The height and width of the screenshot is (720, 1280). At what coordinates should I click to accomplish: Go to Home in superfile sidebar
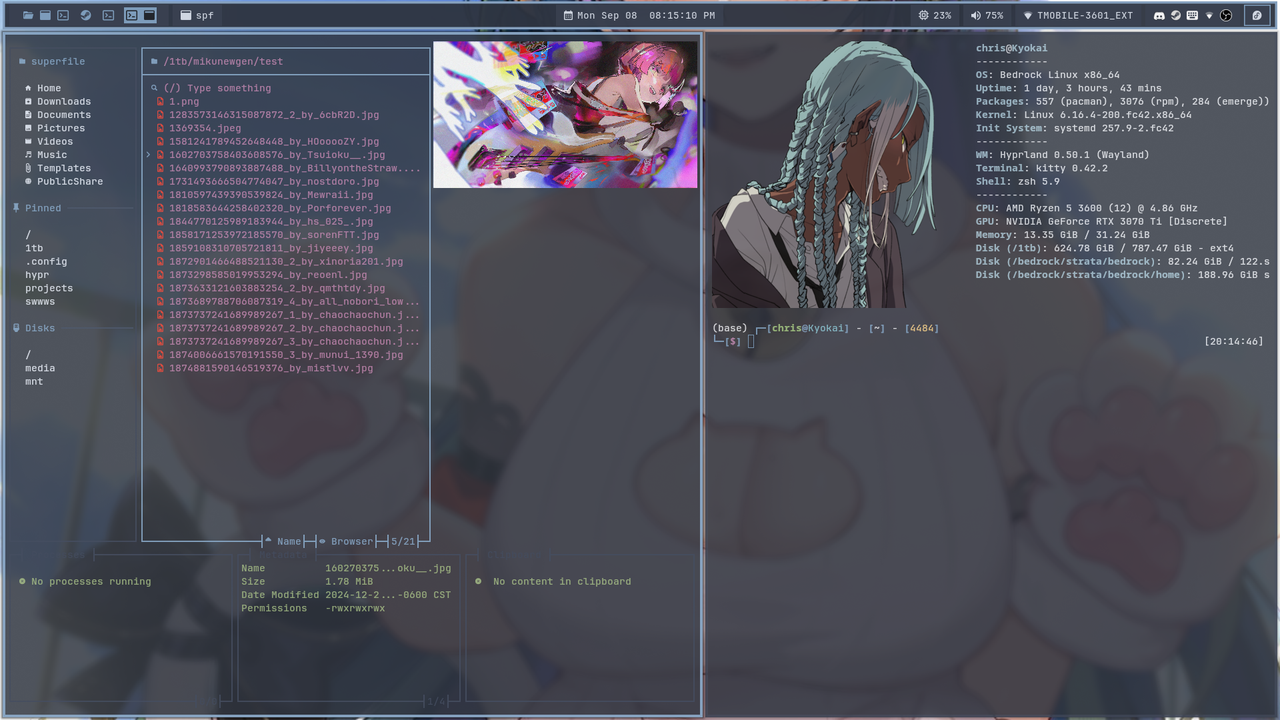tap(43, 88)
